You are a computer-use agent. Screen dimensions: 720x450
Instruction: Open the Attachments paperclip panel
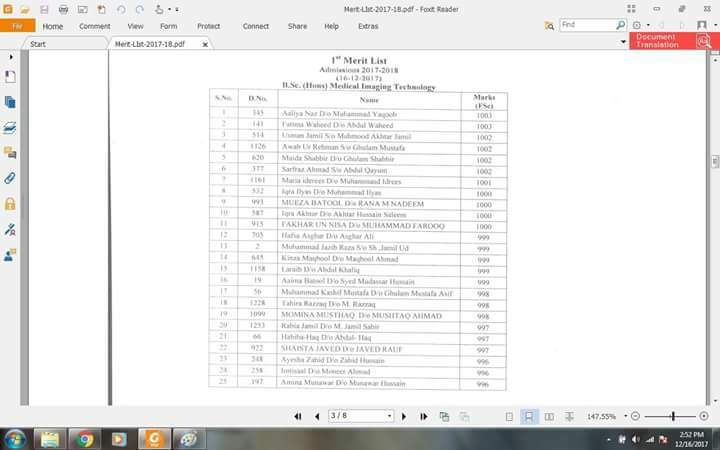pos(10,178)
